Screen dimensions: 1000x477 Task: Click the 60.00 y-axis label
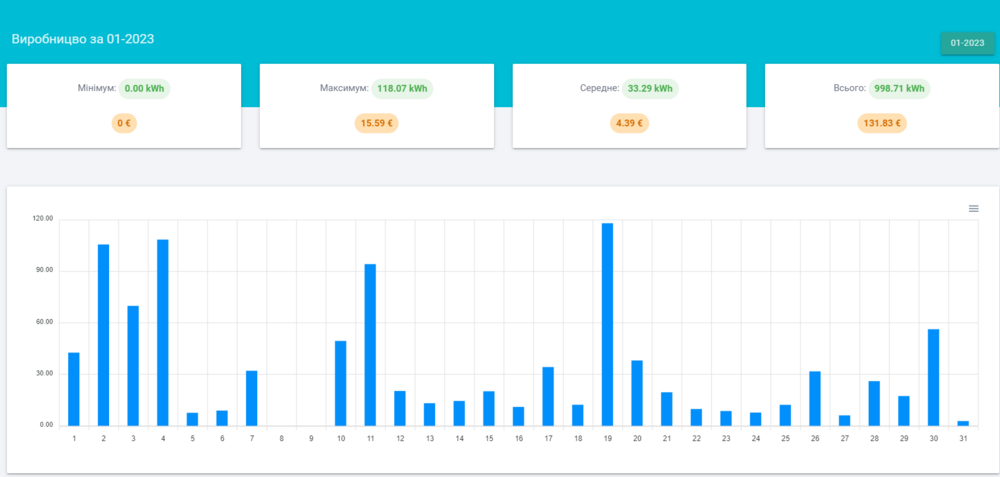point(45,323)
